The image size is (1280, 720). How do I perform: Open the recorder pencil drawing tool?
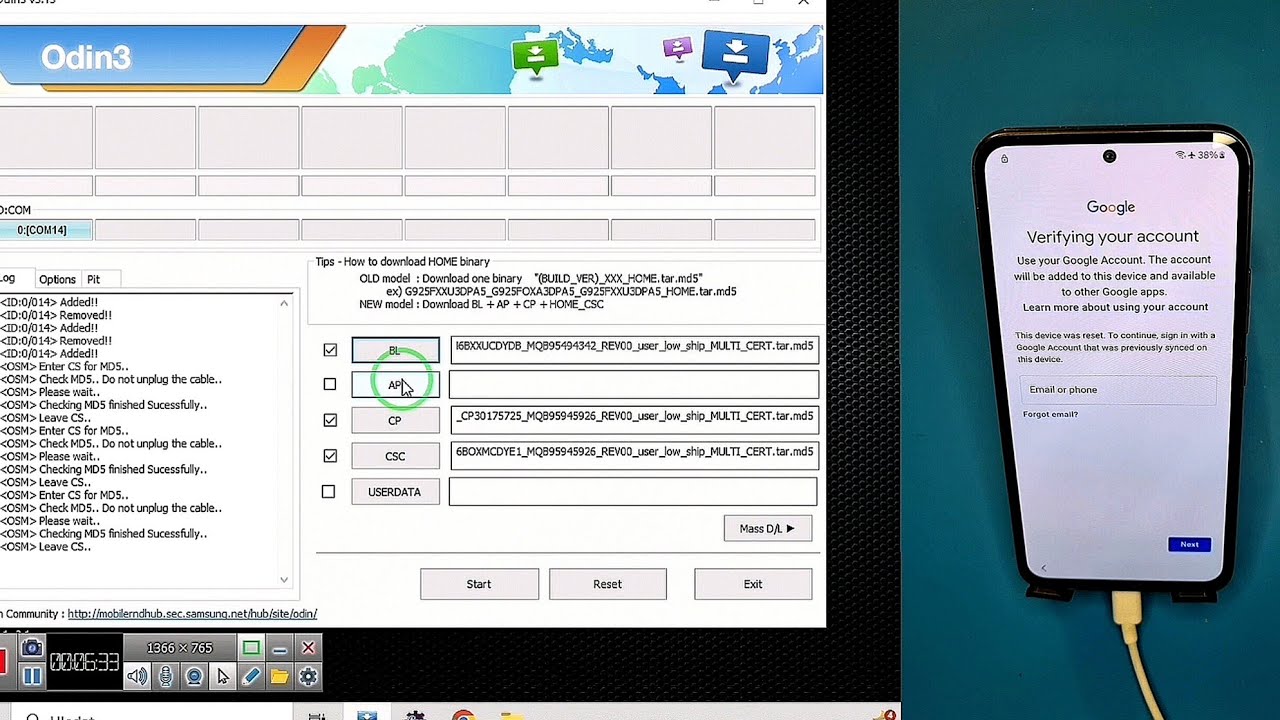click(251, 677)
